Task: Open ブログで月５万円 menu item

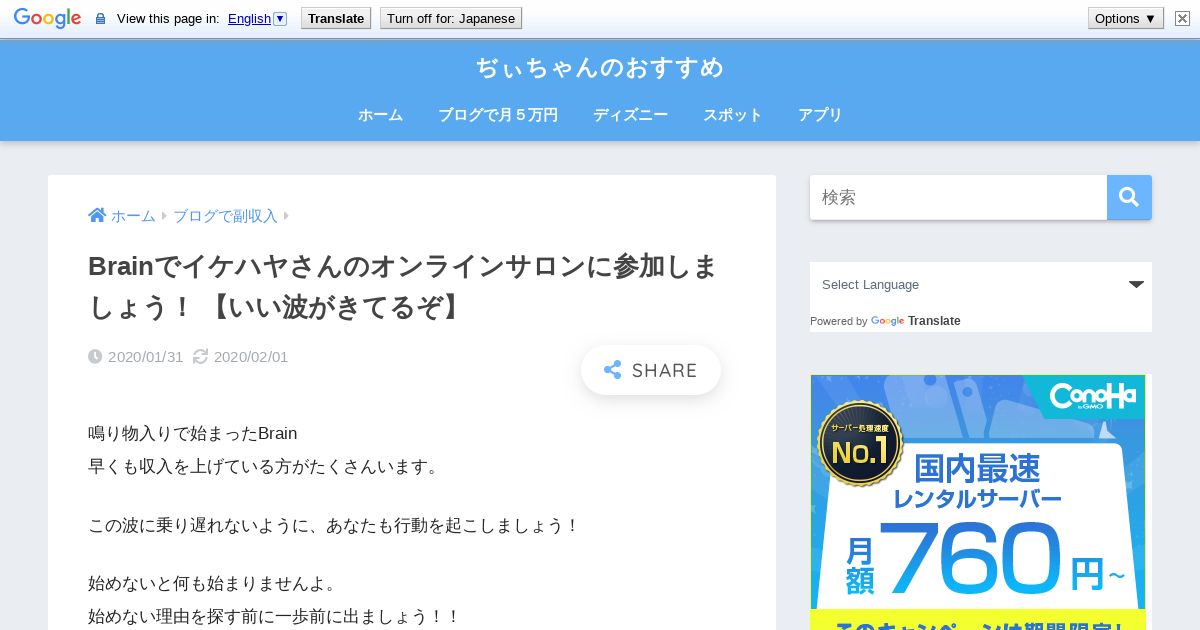Action: pos(498,115)
